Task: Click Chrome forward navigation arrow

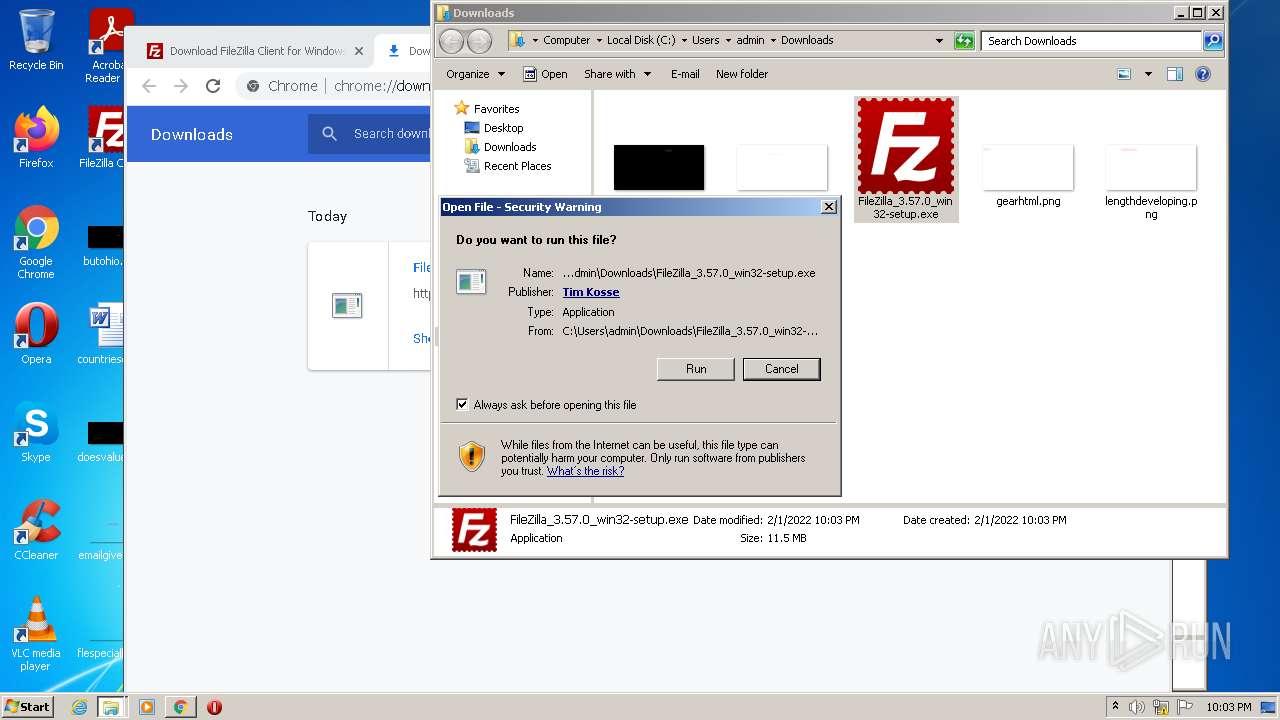Action: pyautogui.click(x=181, y=86)
